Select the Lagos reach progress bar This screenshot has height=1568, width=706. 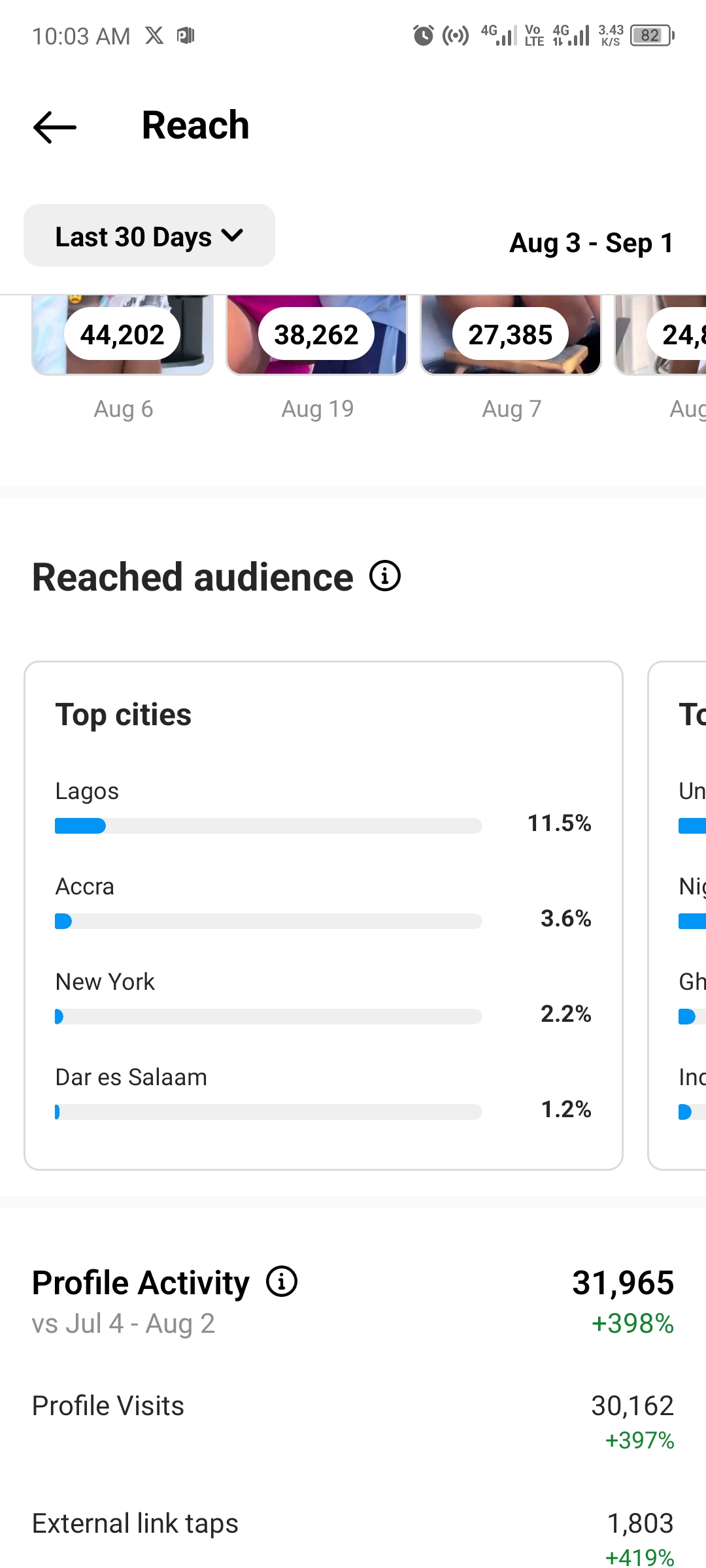(x=268, y=826)
